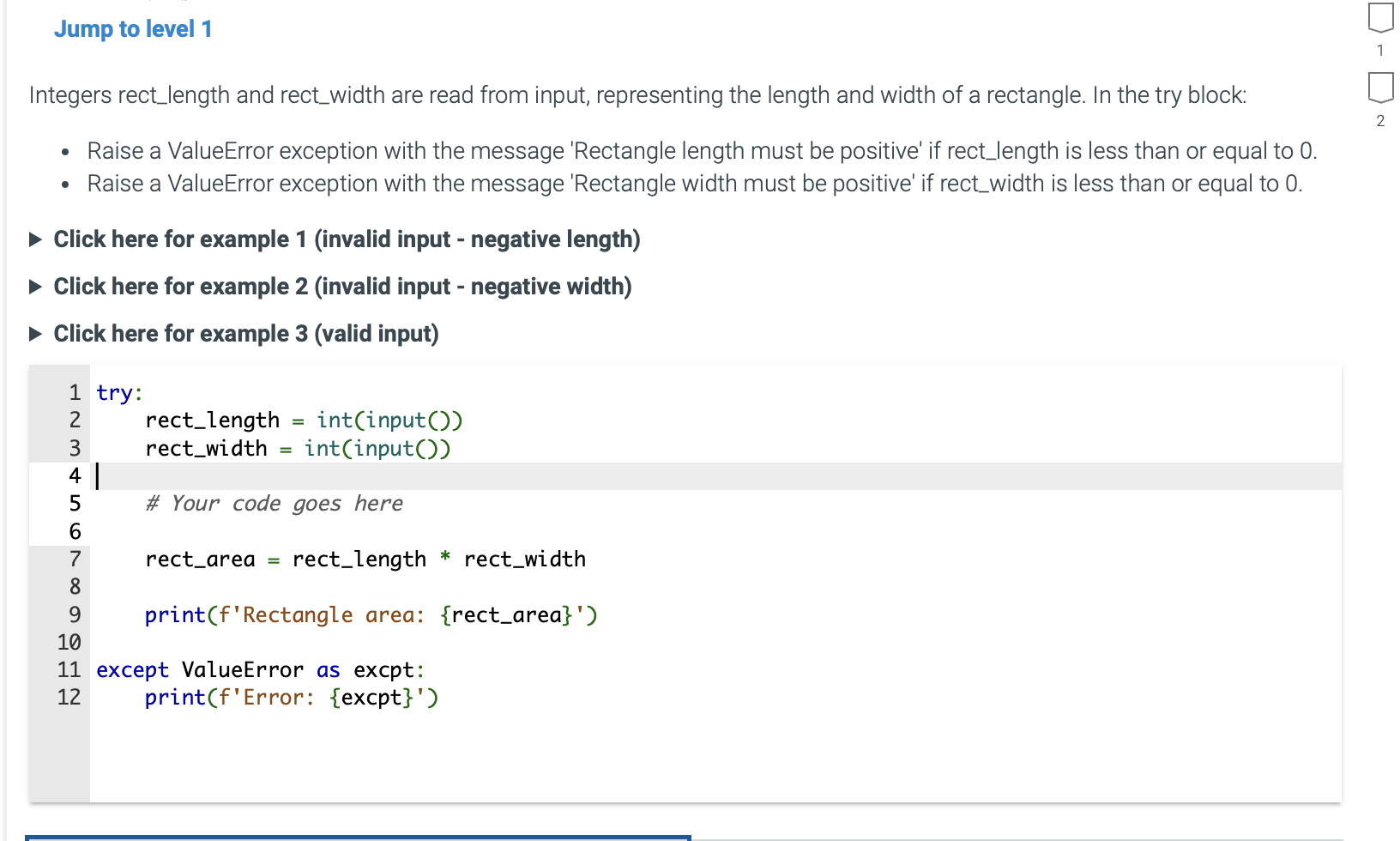The width and height of the screenshot is (1400, 841).
Task: Place cursor on the Your code goes here comment
Action: 274,504
